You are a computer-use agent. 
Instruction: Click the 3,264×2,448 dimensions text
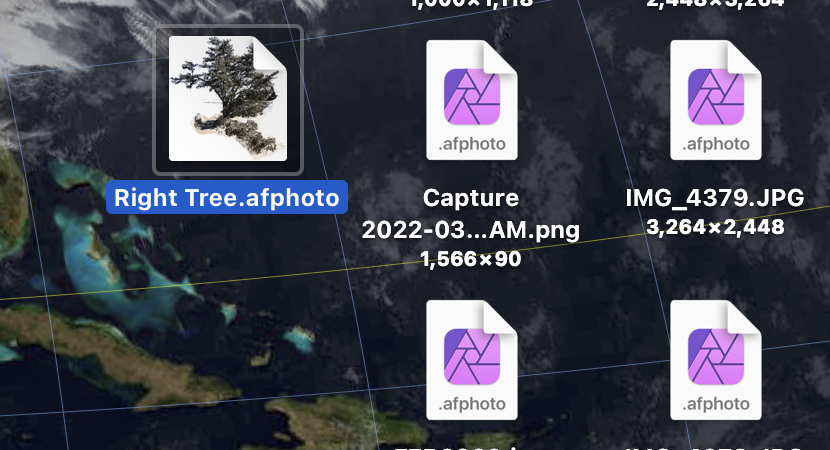click(x=715, y=227)
